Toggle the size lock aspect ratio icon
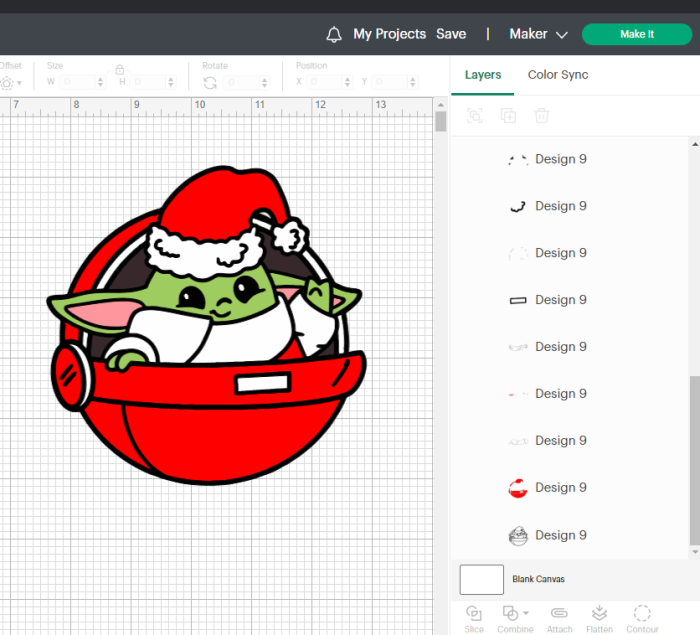The image size is (700, 635). pyautogui.click(x=120, y=70)
